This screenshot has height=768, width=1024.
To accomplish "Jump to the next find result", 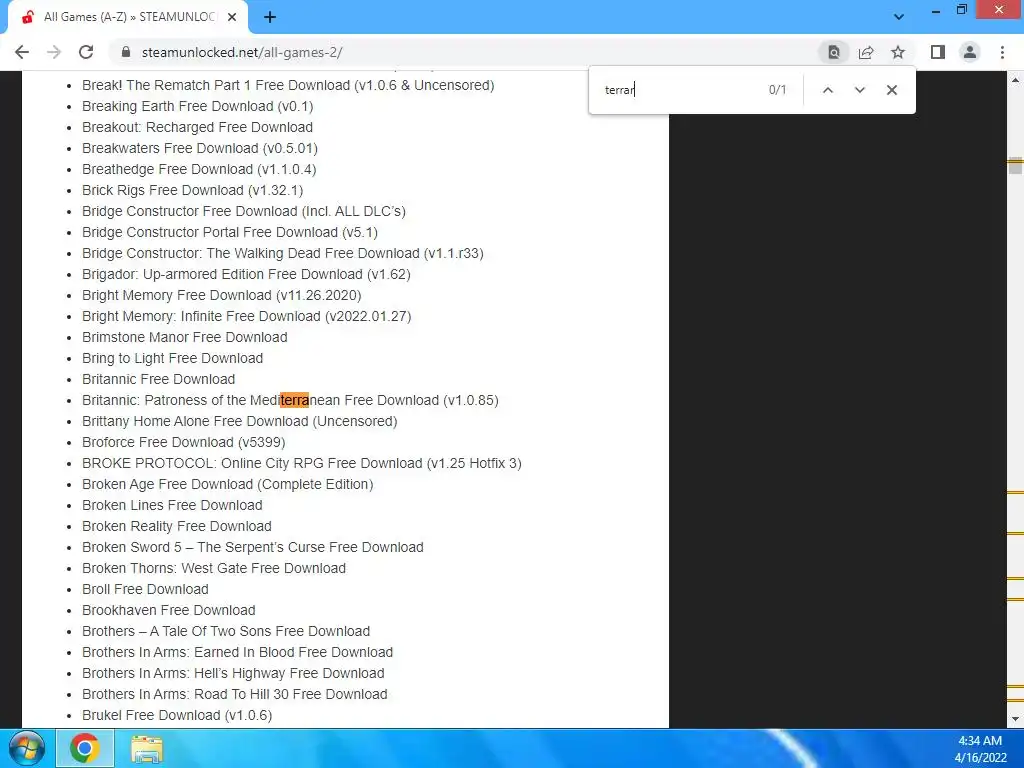I will click(859, 90).
